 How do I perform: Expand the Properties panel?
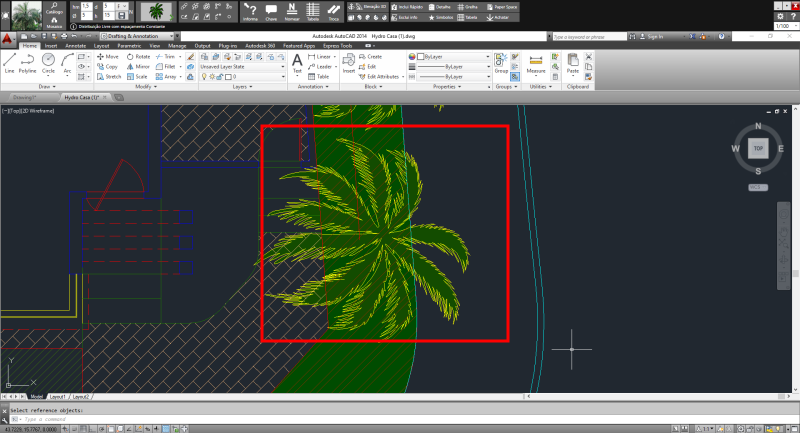click(447, 87)
